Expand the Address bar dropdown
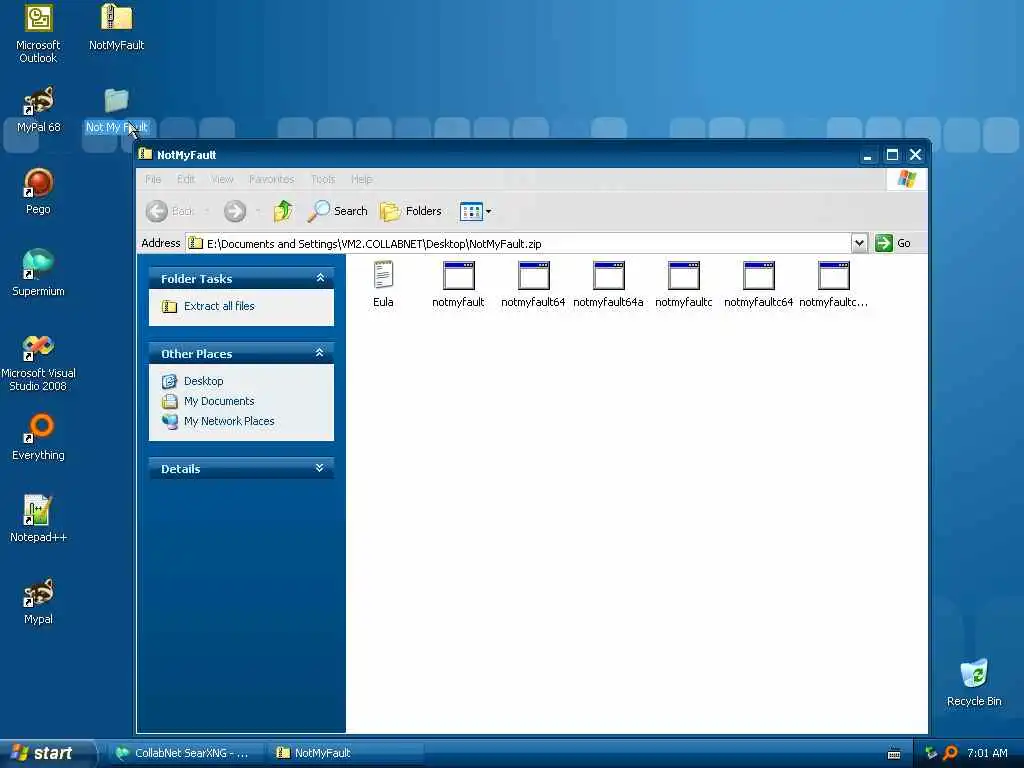The image size is (1024, 768). 859,243
